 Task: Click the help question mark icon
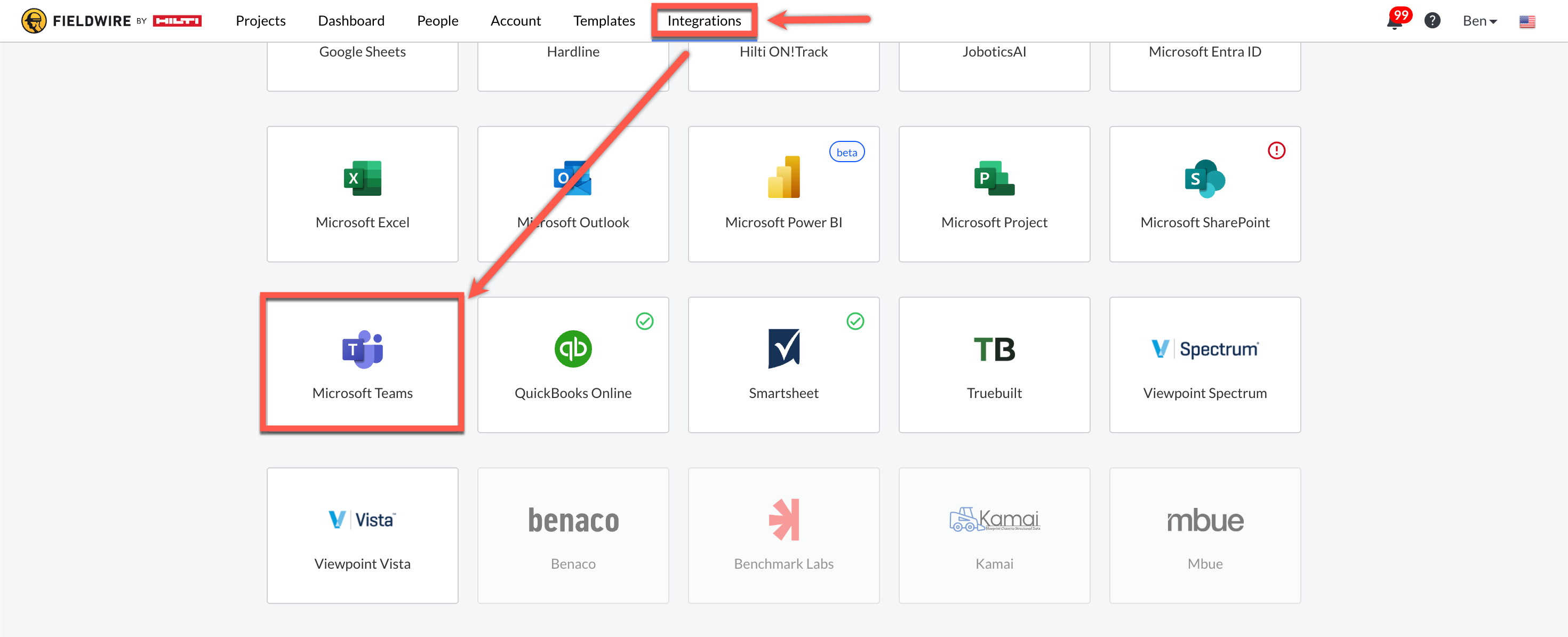[x=1431, y=21]
